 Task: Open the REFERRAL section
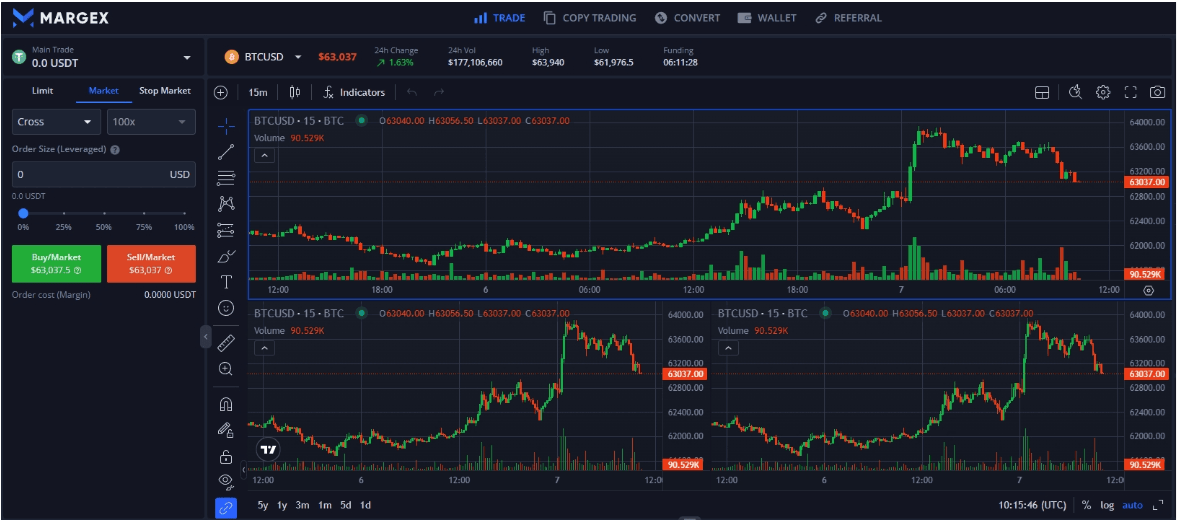point(848,17)
